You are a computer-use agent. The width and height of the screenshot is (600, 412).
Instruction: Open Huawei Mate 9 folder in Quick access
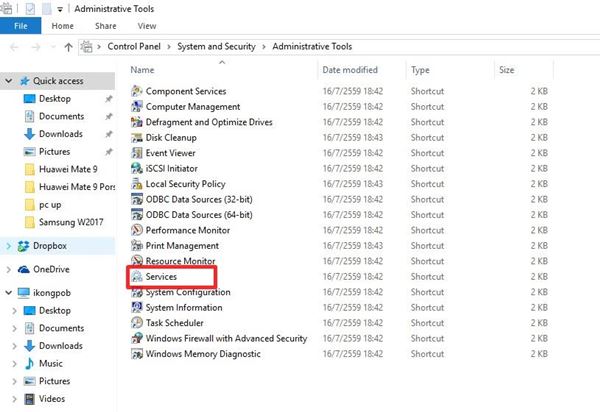coord(68,169)
